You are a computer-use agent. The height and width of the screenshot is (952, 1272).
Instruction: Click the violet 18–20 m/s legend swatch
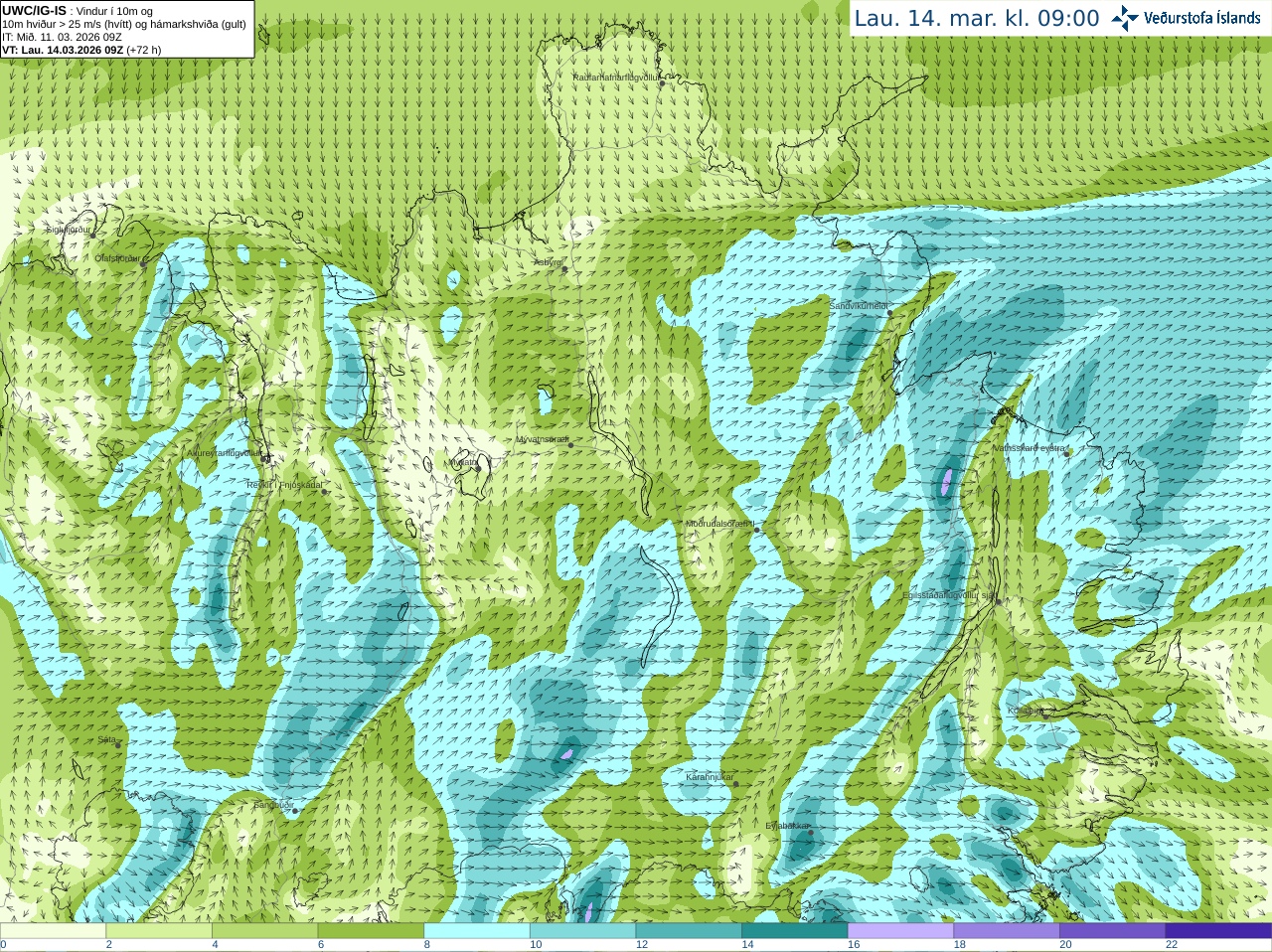click(1007, 931)
